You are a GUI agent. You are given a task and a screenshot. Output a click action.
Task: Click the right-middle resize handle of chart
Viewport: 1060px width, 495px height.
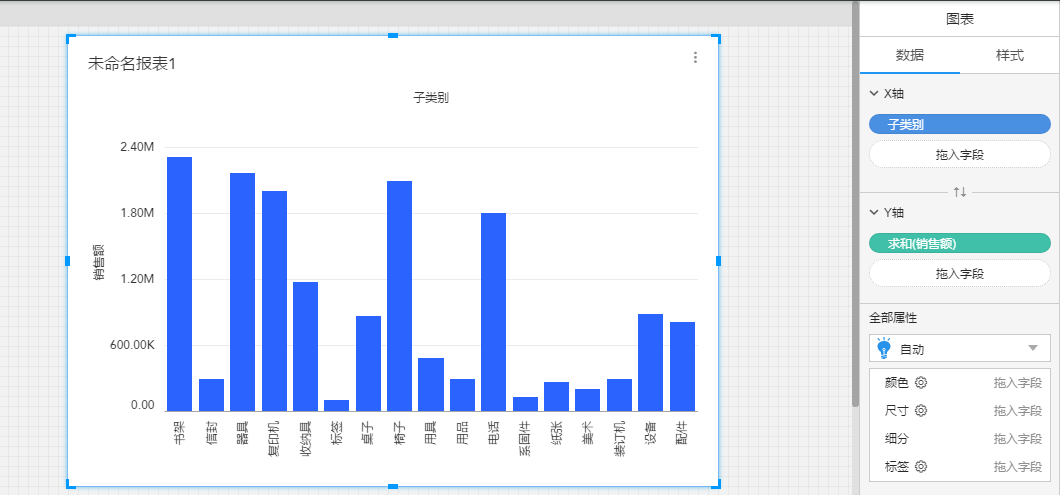coord(719,260)
